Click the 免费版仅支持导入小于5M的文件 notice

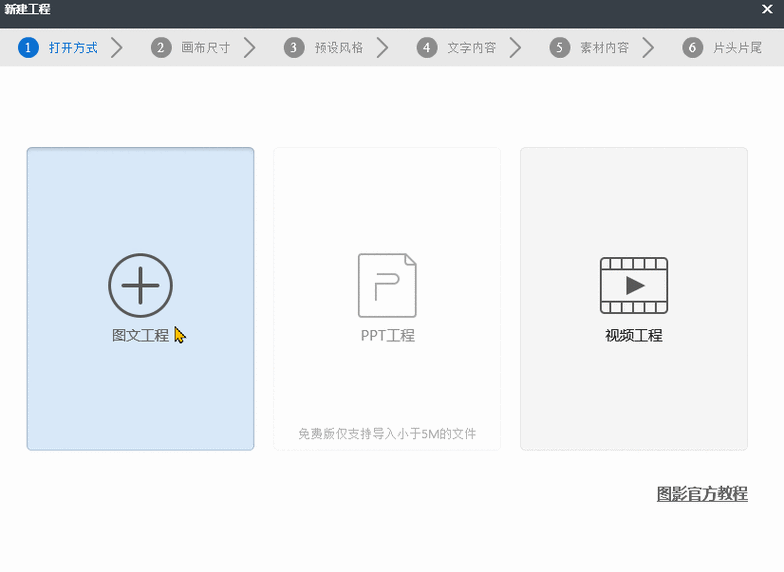pos(387,434)
